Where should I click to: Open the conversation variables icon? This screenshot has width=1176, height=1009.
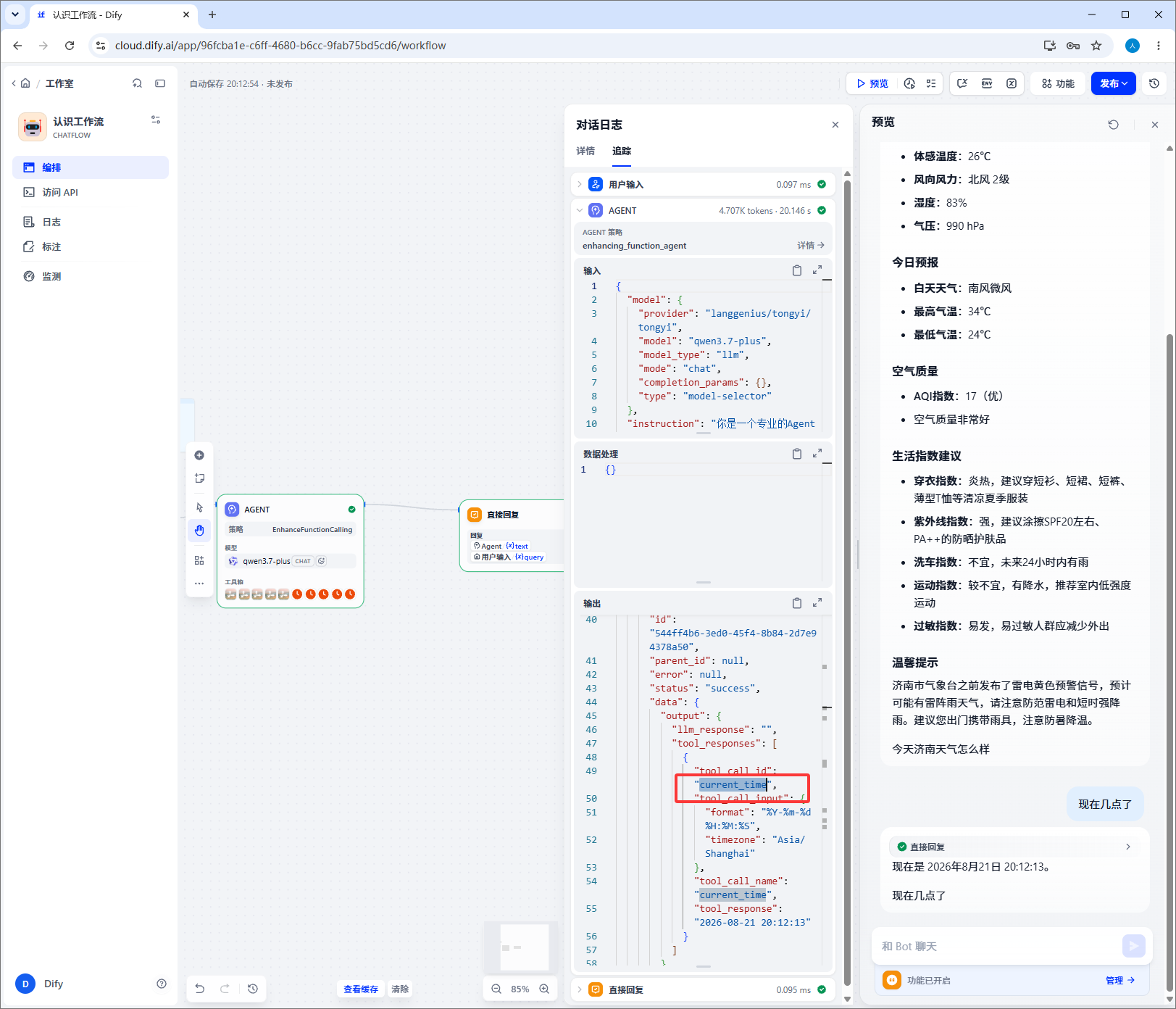click(962, 83)
